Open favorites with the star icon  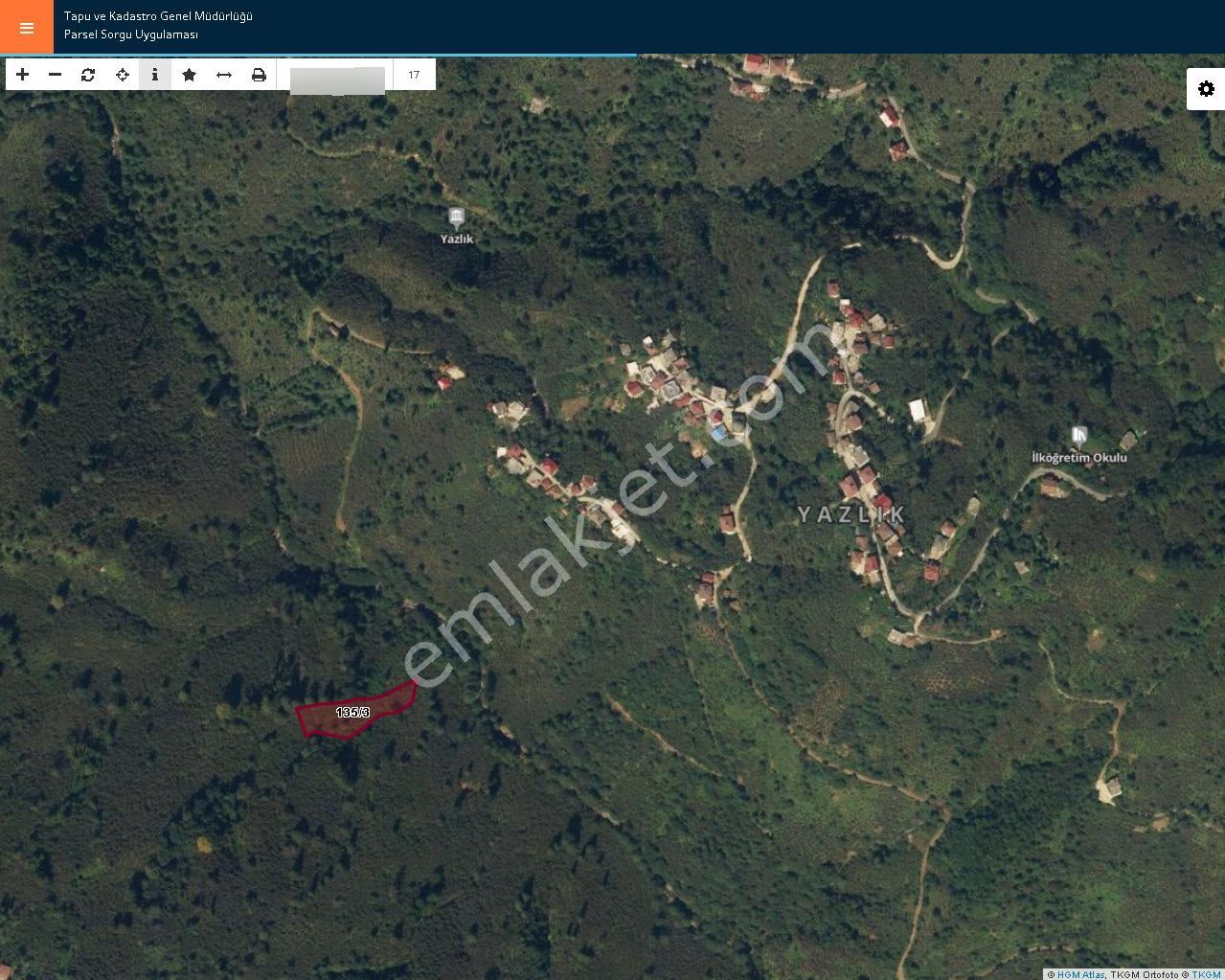190,75
